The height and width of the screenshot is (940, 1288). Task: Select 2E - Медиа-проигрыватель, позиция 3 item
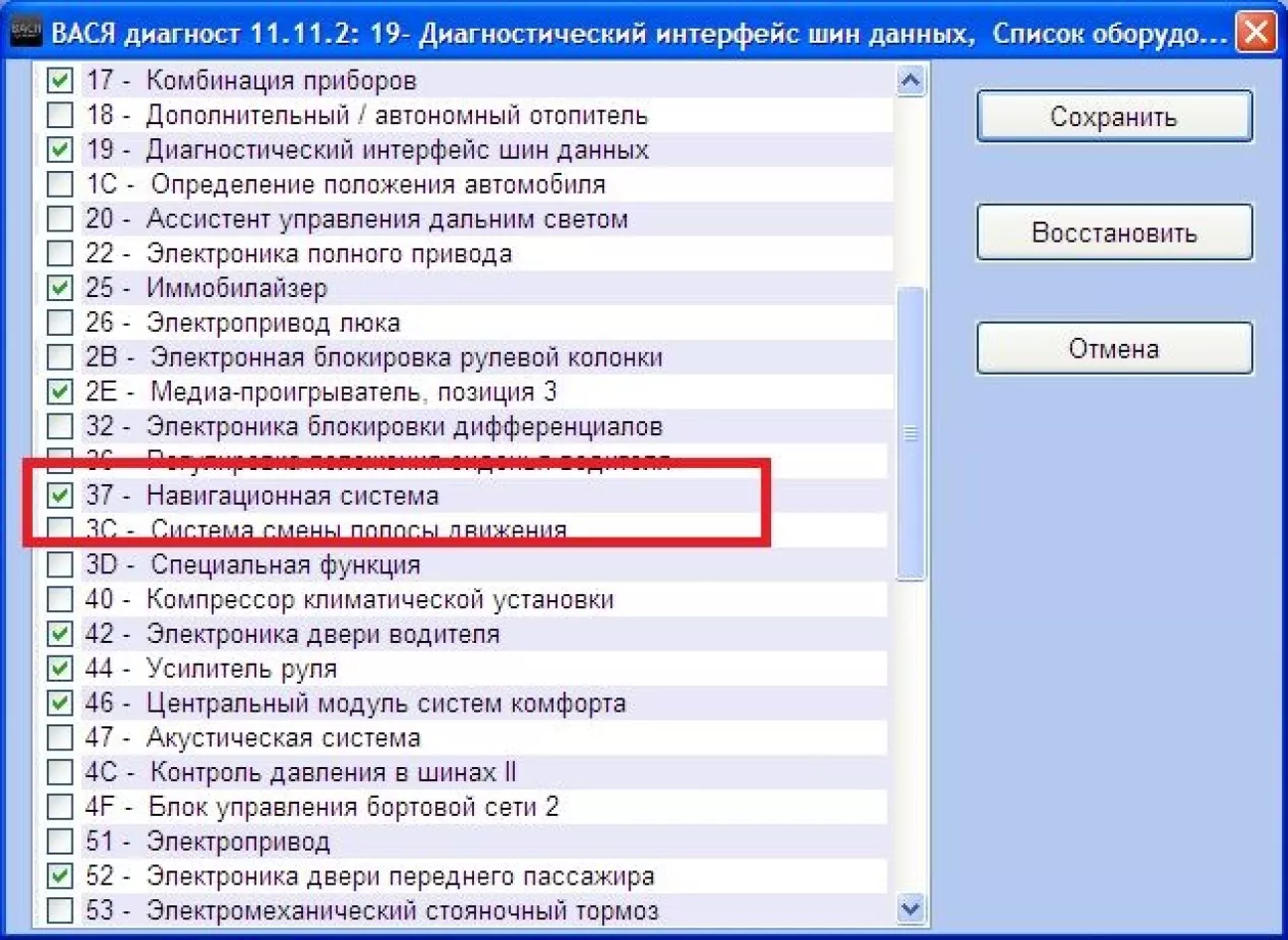pyautogui.click(x=353, y=392)
